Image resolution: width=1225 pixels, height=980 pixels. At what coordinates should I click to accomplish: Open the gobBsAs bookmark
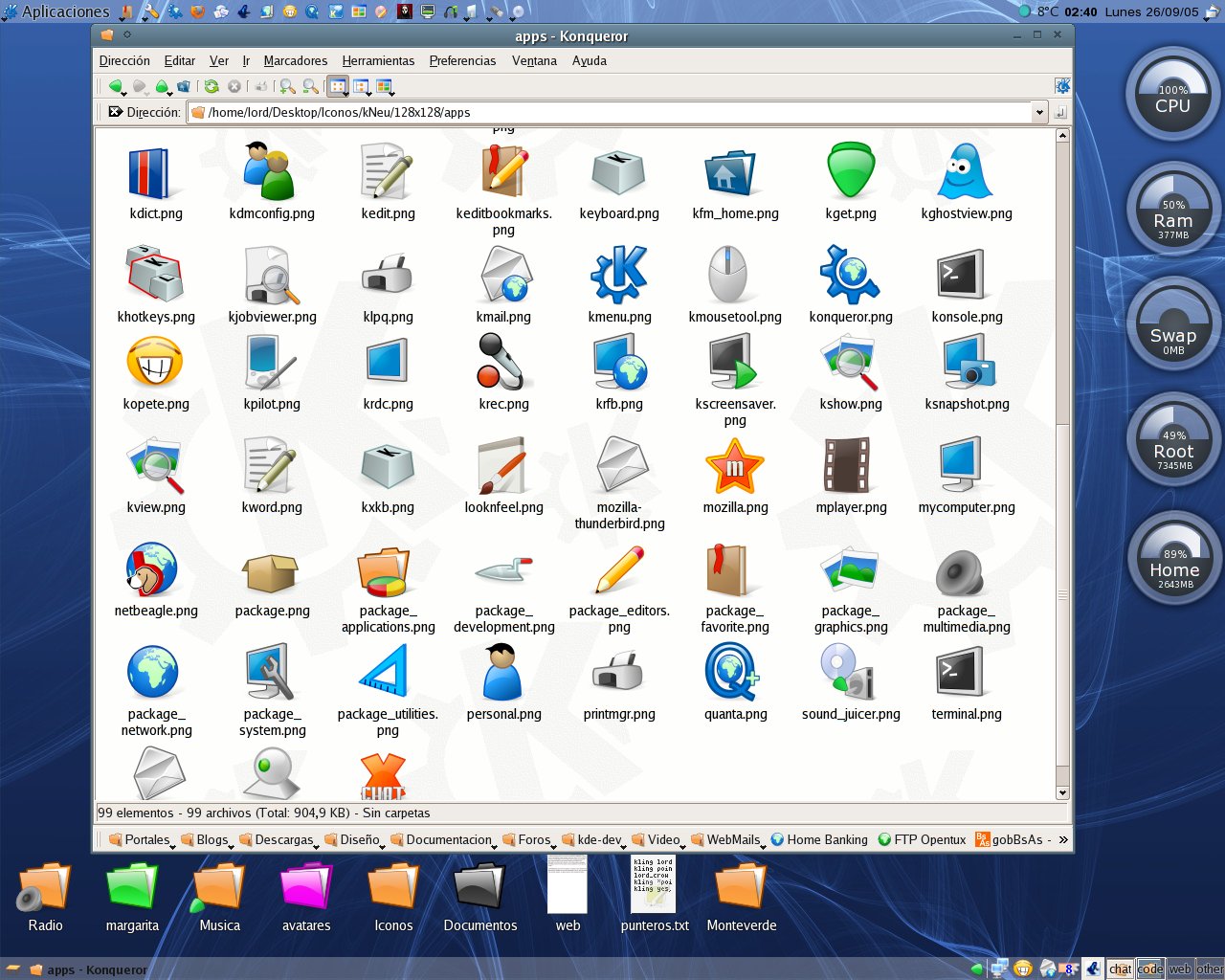coord(1013,839)
